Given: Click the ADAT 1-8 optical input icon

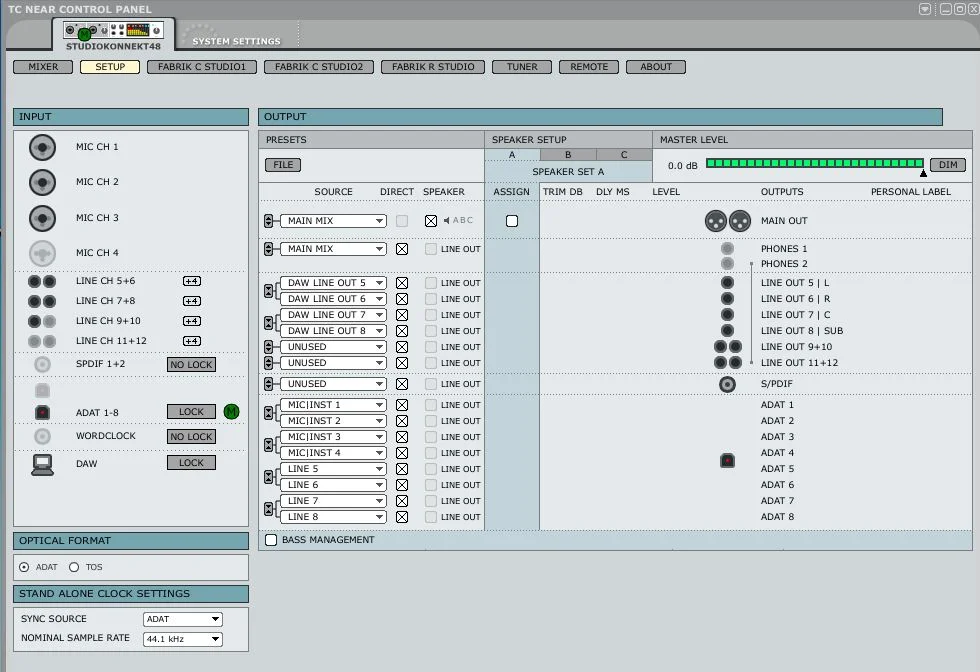Looking at the screenshot, I should point(42,413).
